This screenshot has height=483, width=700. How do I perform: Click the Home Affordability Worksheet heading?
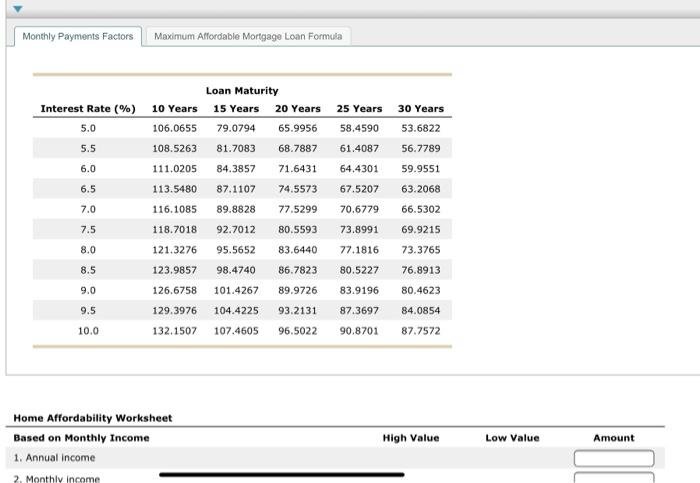click(x=93, y=418)
